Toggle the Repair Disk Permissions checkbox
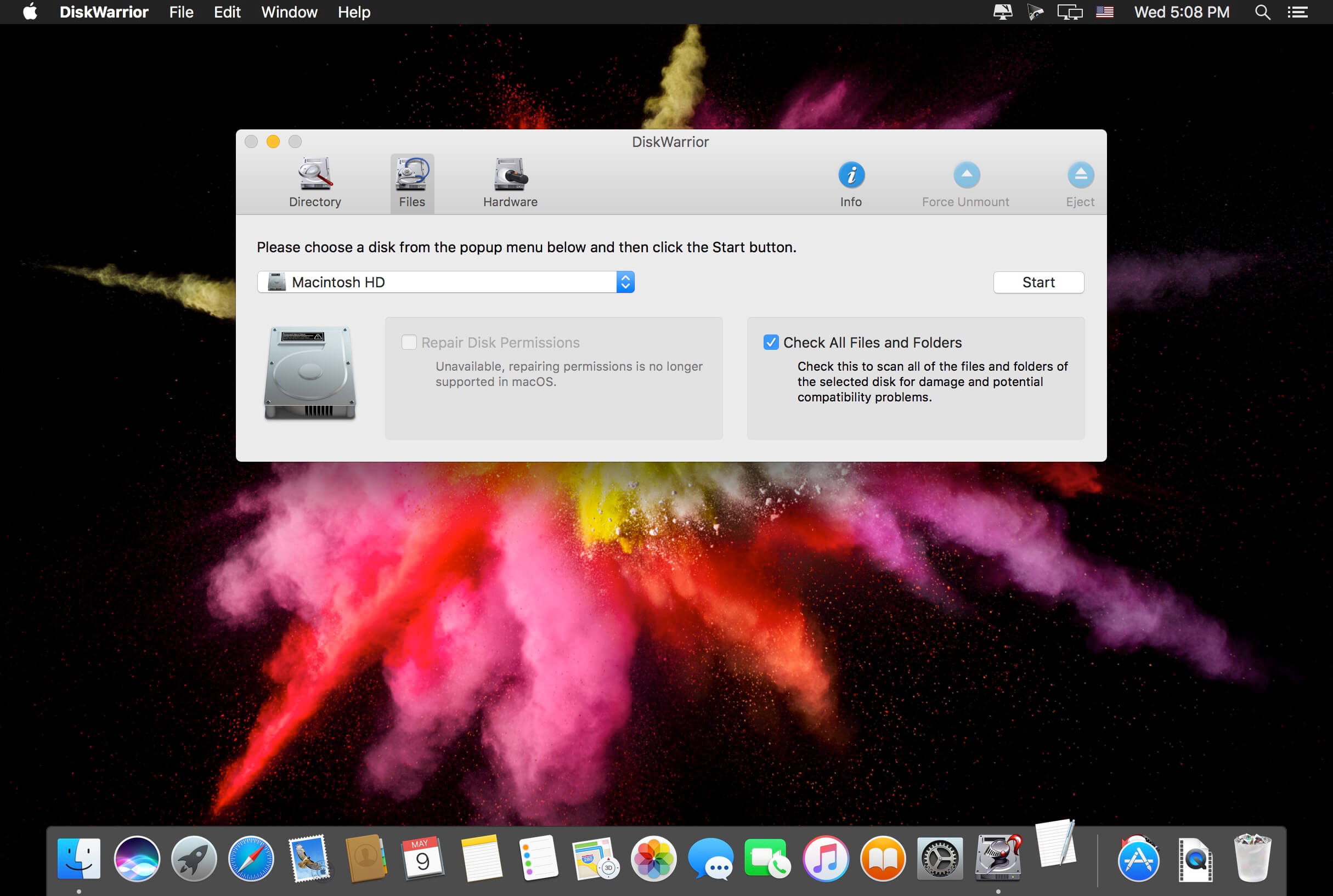 pyautogui.click(x=409, y=342)
